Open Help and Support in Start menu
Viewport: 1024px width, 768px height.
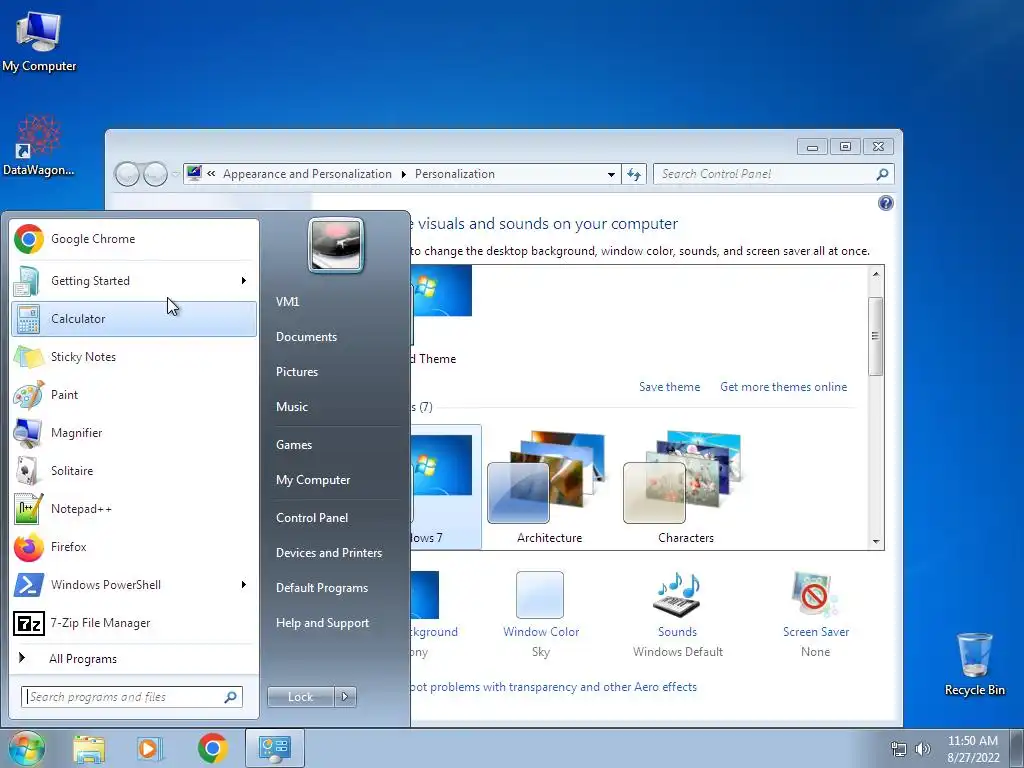tap(323, 623)
